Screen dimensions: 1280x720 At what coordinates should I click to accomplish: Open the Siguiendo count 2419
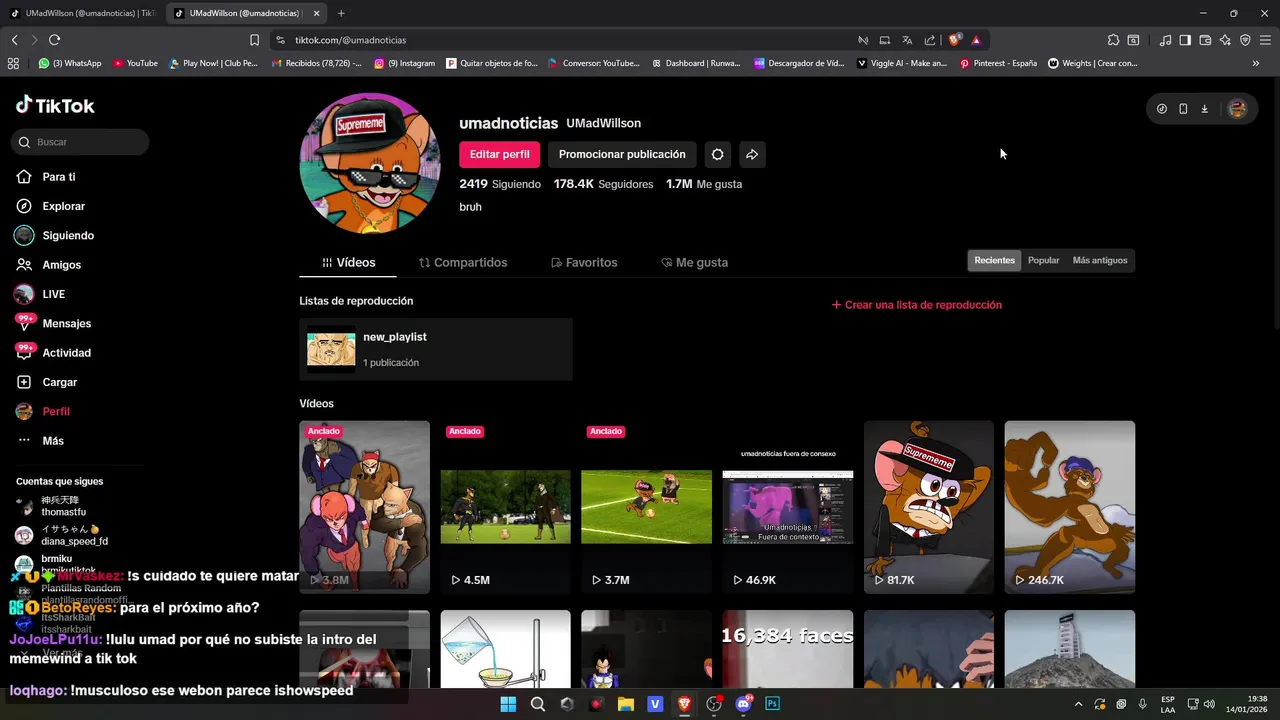(500, 184)
